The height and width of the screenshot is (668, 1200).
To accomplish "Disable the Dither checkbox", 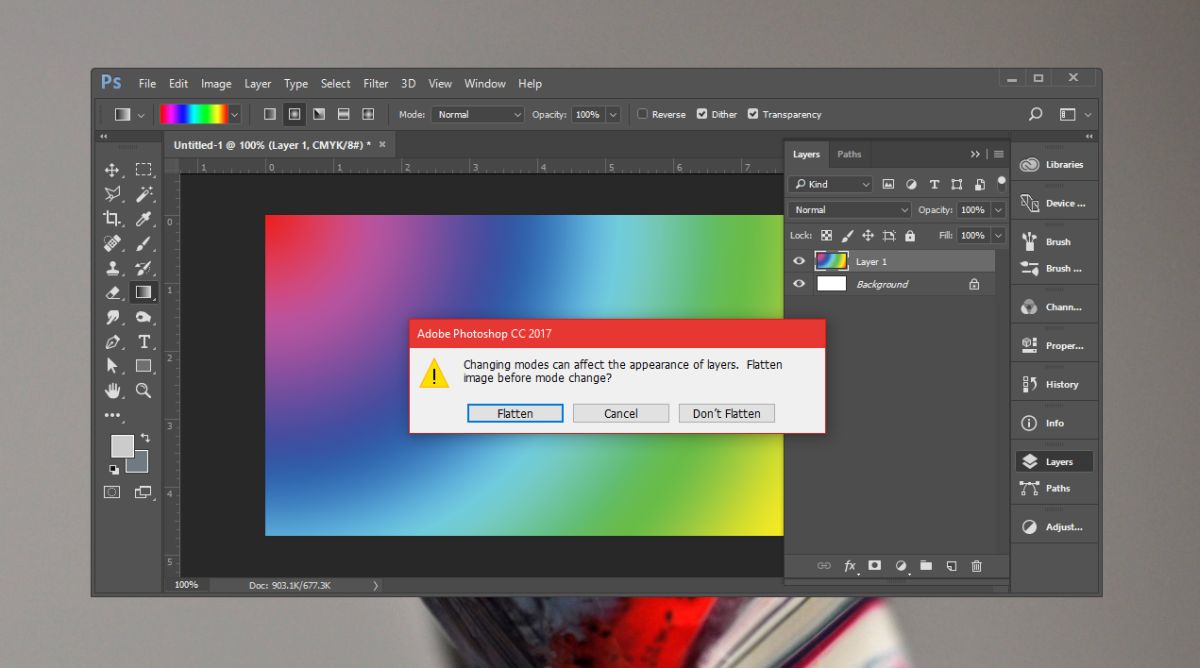I will pyautogui.click(x=704, y=114).
